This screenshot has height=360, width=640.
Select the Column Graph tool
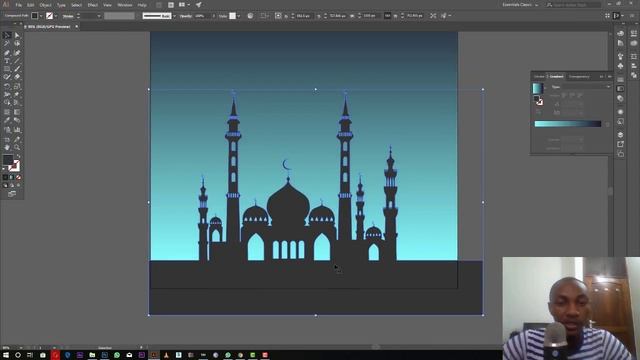pyautogui.click(x=17, y=130)
